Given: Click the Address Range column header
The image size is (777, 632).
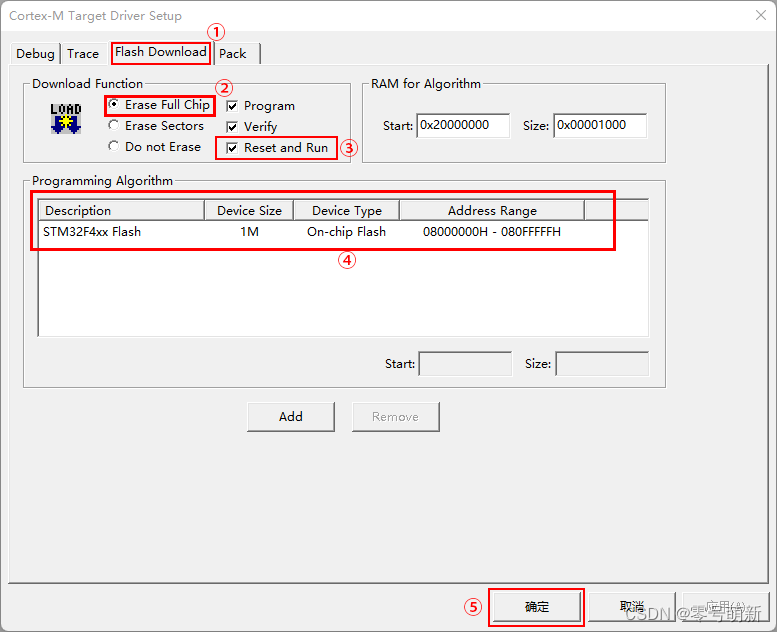Looking at the screenshot, I should [x=491, y=211].
